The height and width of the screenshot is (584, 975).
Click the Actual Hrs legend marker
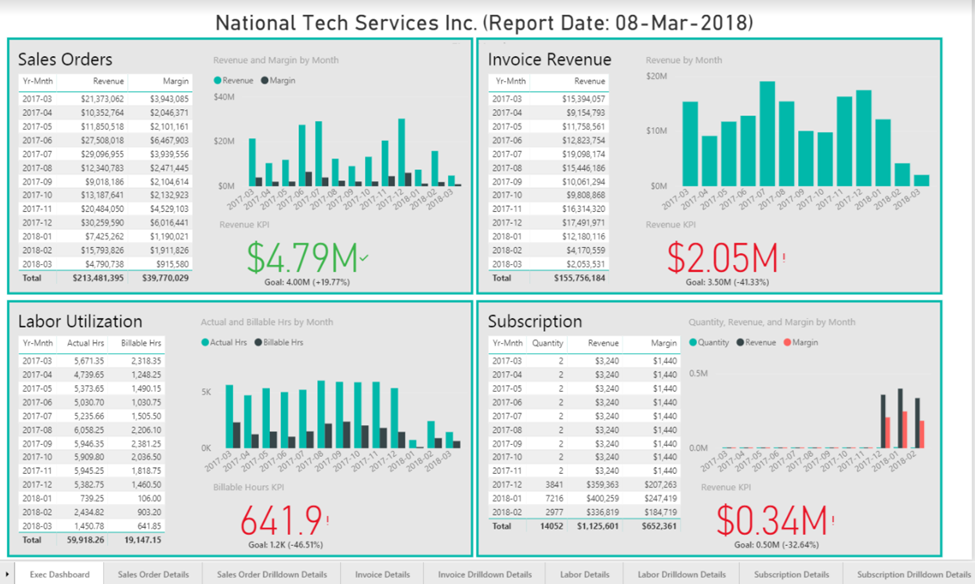[205, 342]
